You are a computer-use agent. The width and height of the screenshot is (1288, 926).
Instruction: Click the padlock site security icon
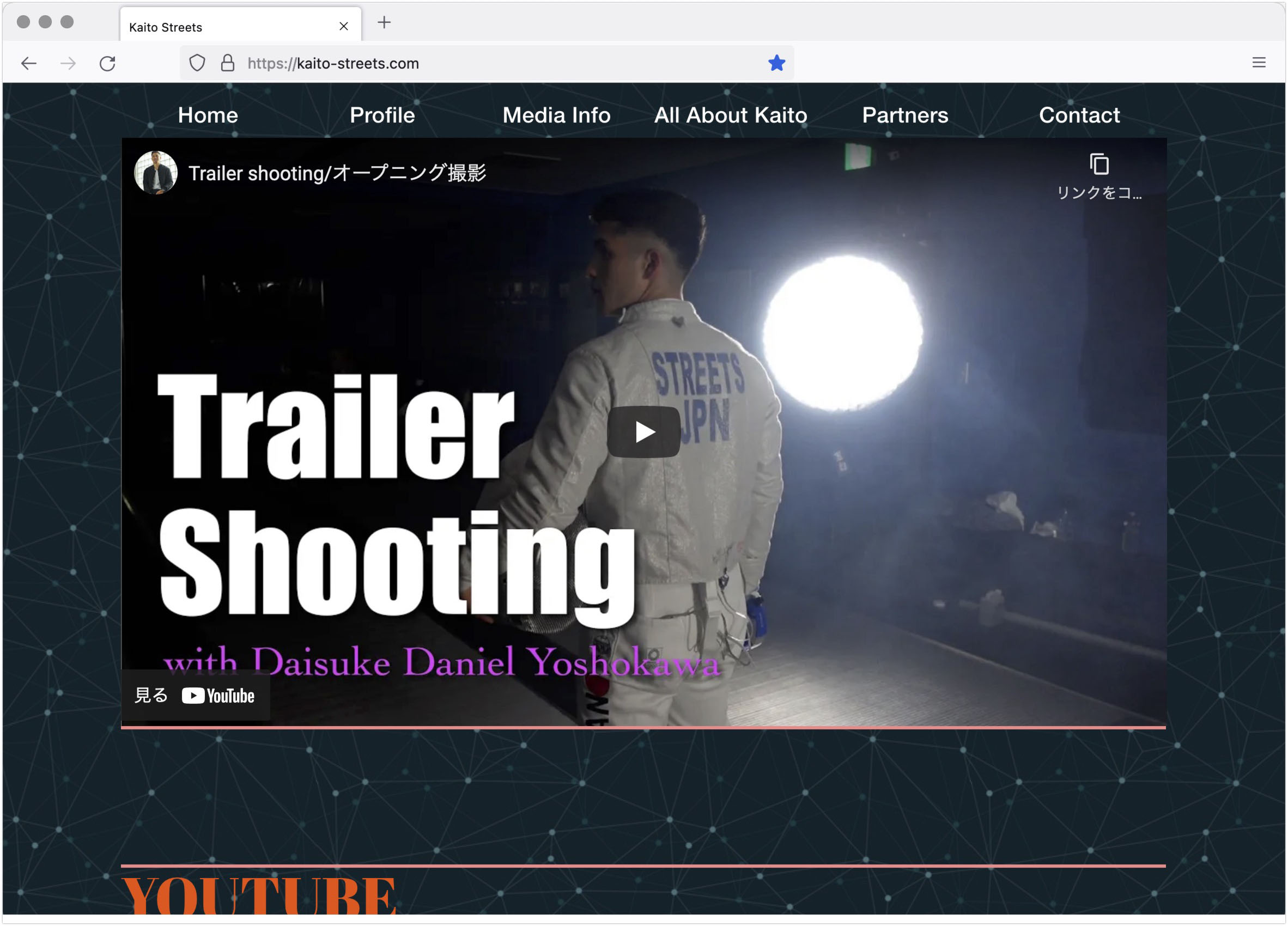[x=227, y=63]
